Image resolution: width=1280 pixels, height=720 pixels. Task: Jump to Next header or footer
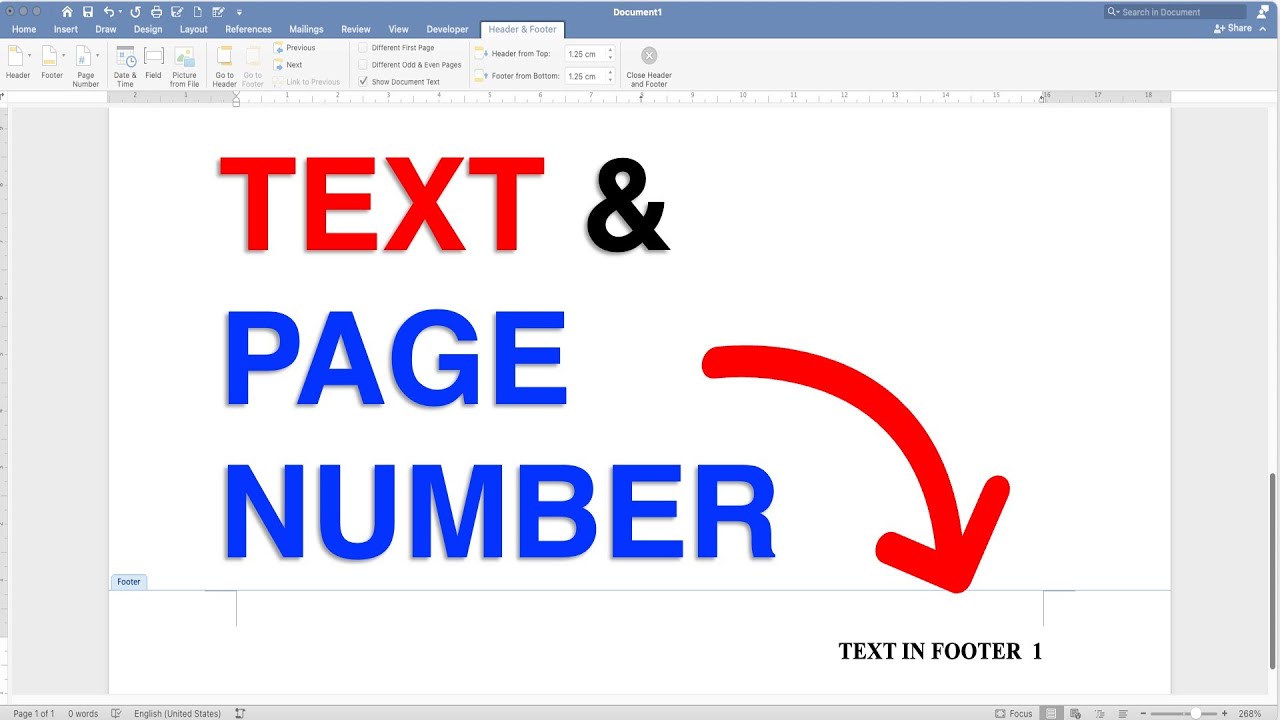coord(288,65)
